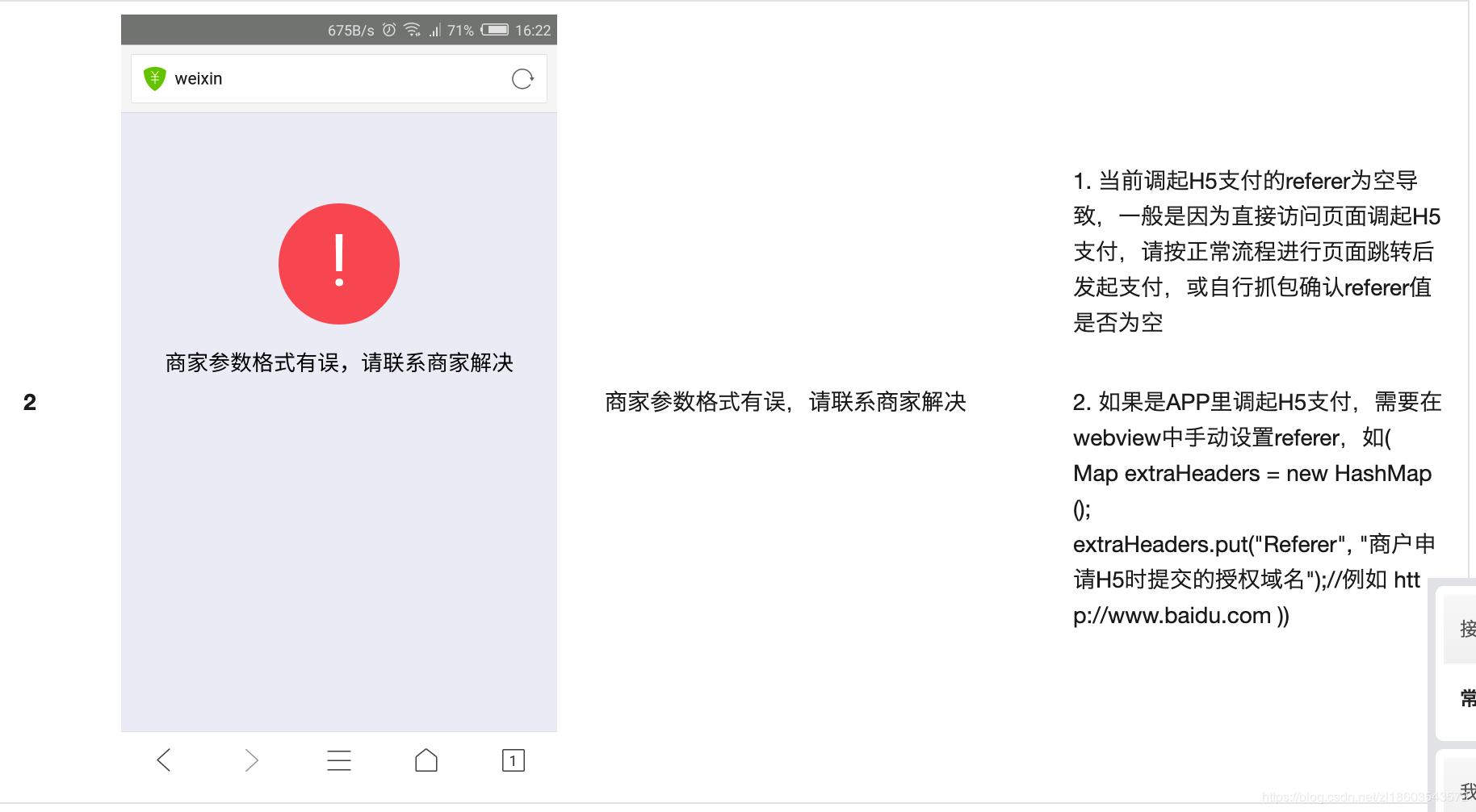This screenshot has width=1476, height=812.
Task: Click the Wi-Fi icon in status bar
Action: (x=412, y=30)
